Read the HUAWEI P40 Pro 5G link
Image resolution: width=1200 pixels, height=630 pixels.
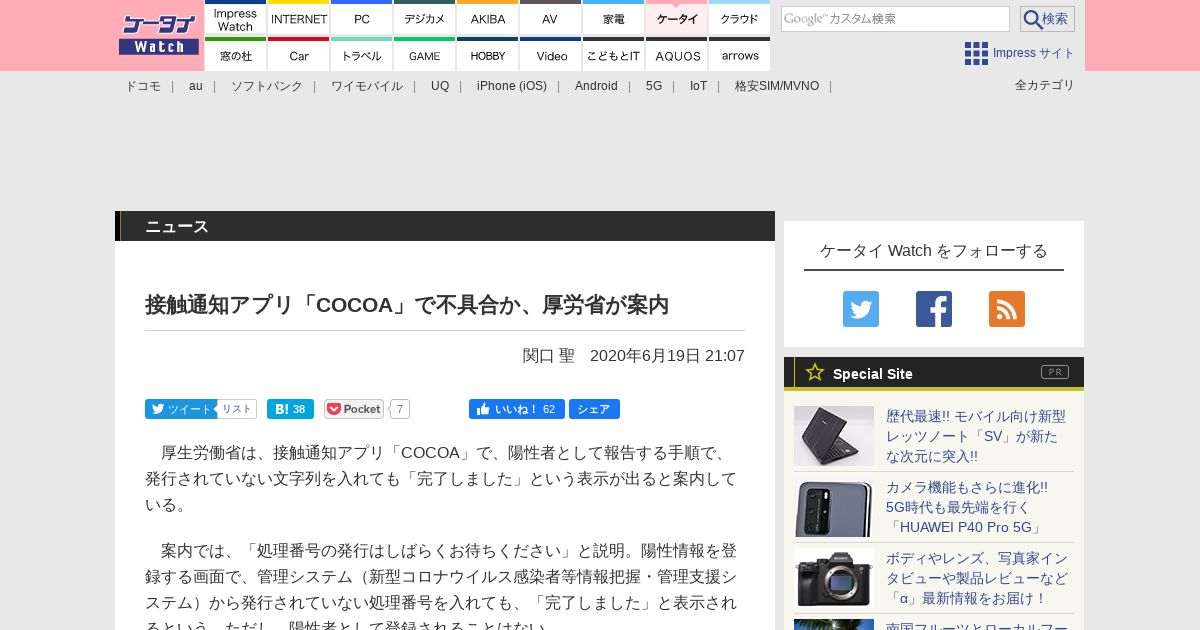click(967, 507)
